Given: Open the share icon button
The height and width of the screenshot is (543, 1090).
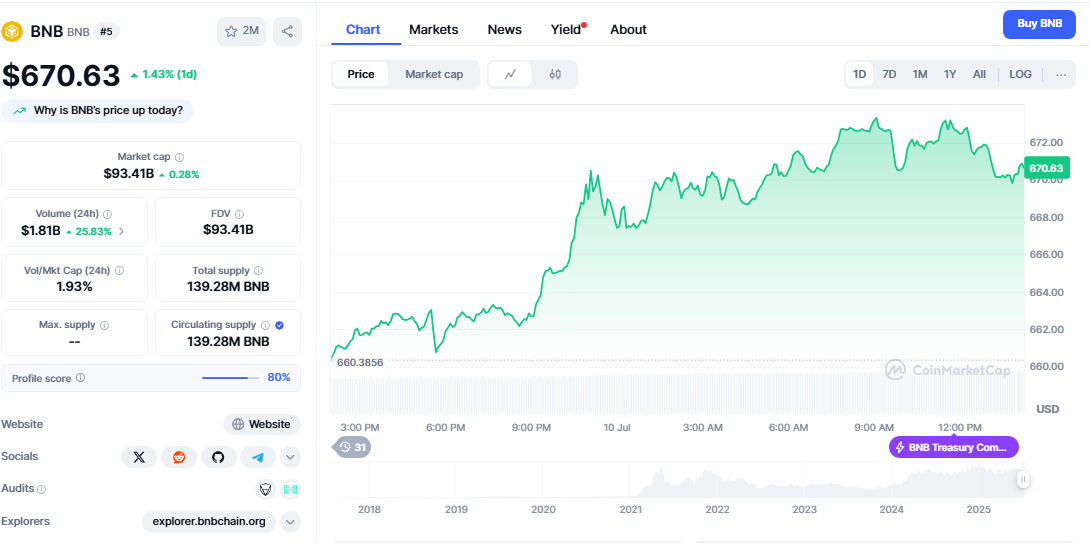Looking at the screenshot, I should 287,31.
